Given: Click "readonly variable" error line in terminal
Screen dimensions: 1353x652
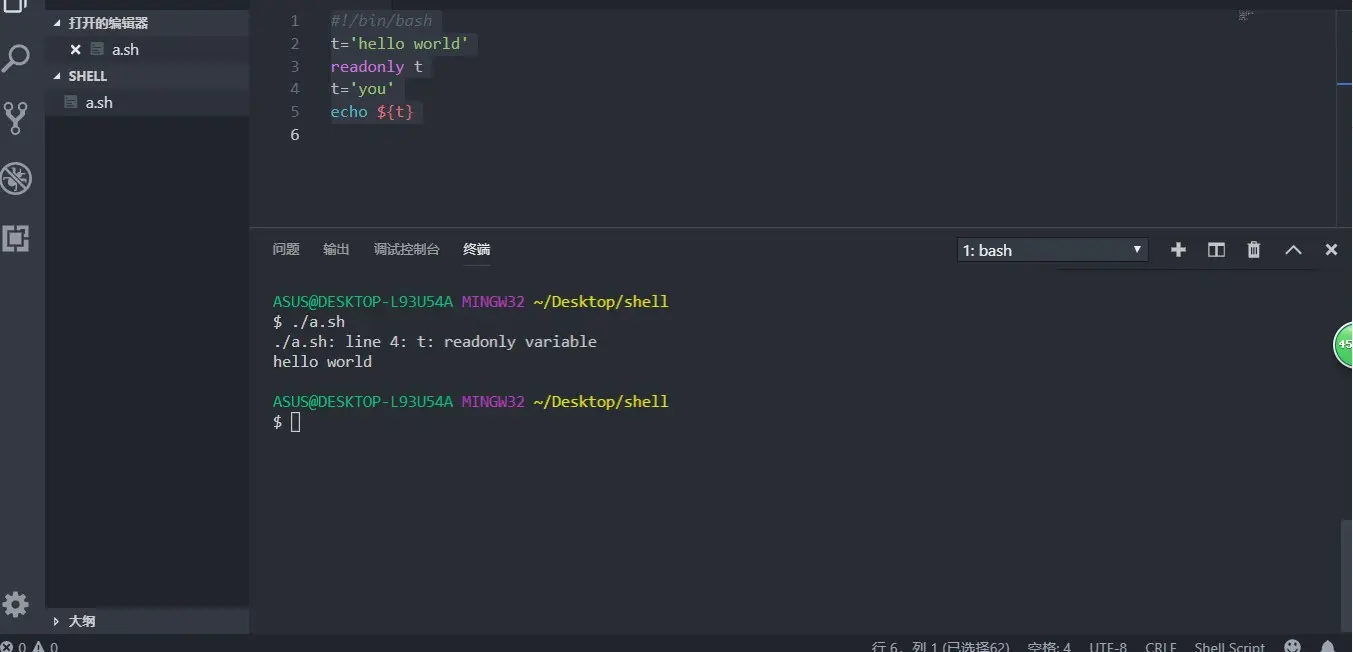Looking at the screenshot, I should 435,341.
